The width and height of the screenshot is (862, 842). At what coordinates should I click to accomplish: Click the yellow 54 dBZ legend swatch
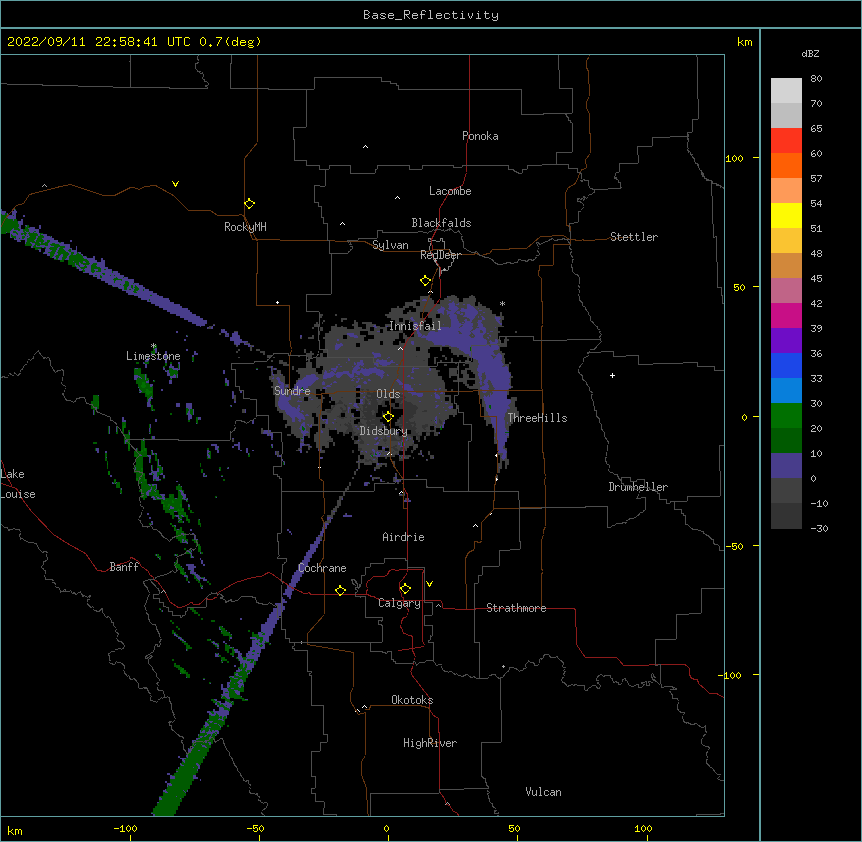pyautogui.click(x=786, y=215)
